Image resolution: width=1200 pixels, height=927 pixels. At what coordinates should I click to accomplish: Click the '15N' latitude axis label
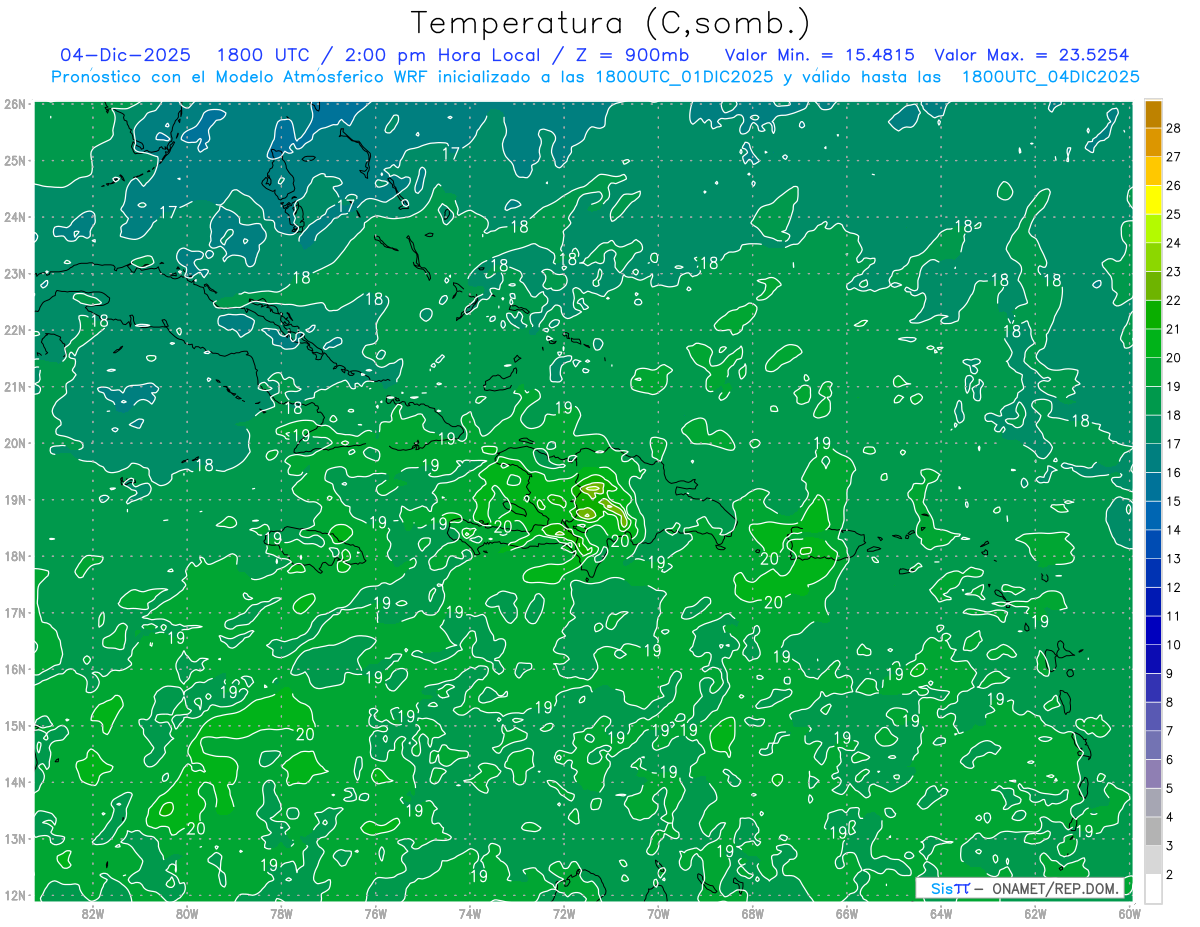pos(14,725)
